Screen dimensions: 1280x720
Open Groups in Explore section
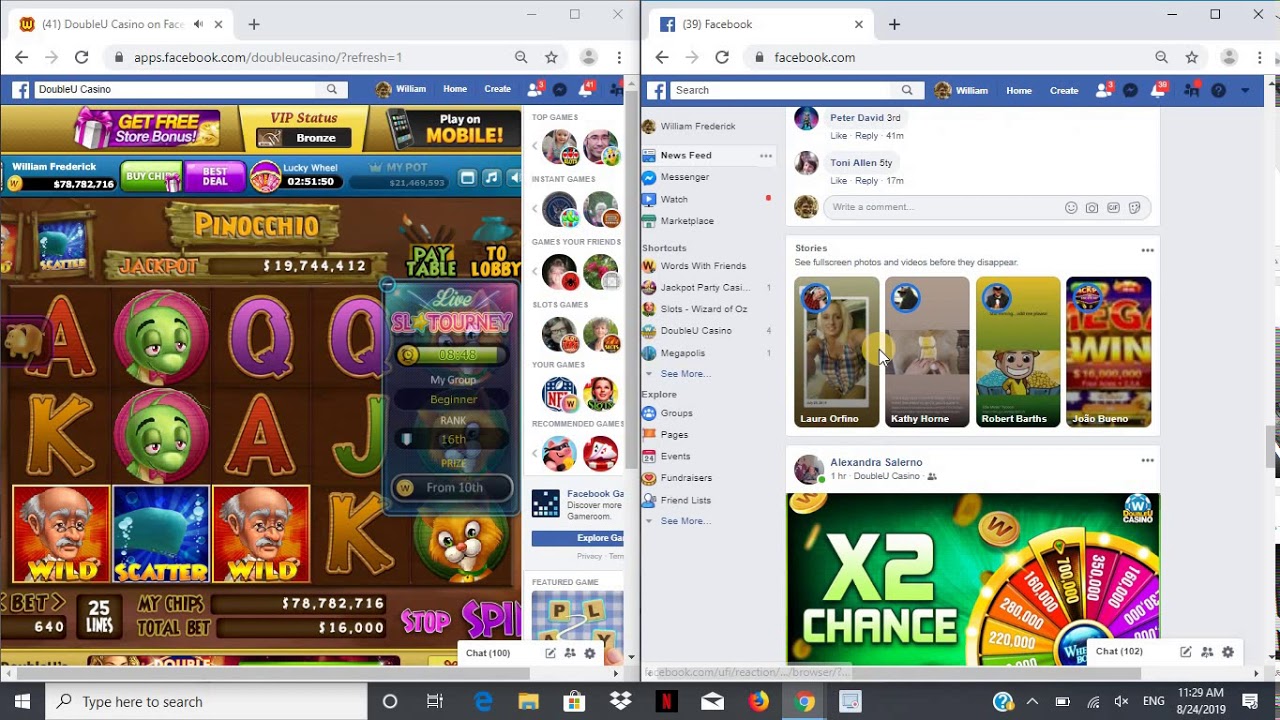tap(676, 413)
